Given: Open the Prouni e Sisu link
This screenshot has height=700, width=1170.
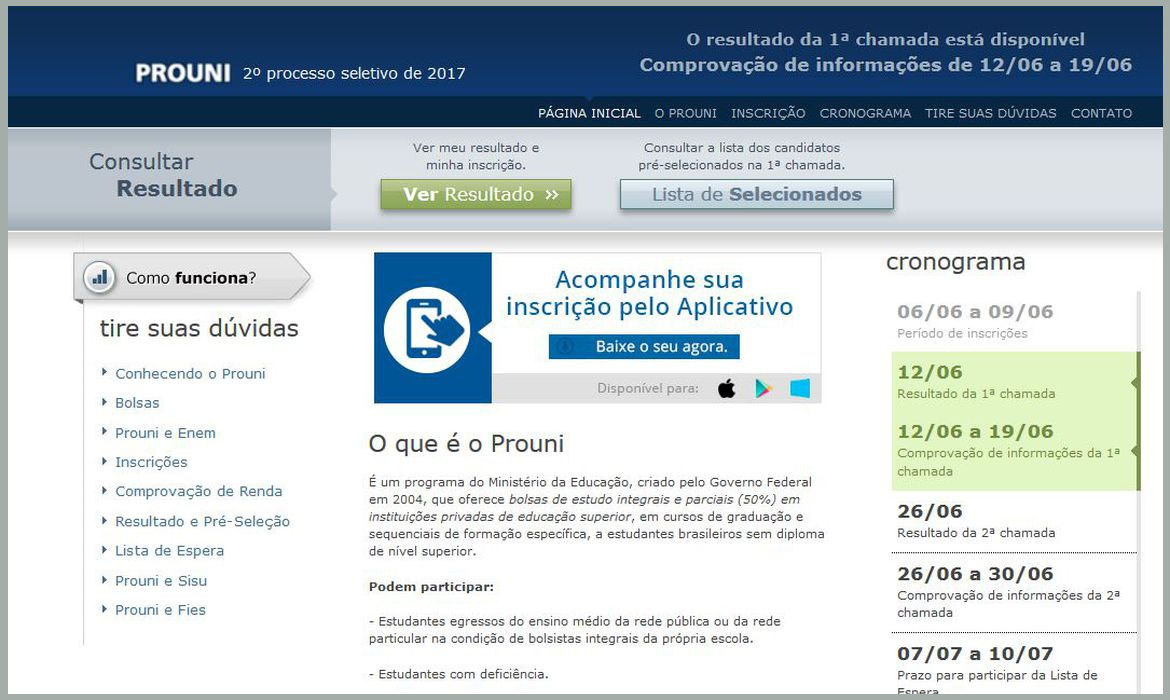Looking at the screenshot, I should 161,581.
